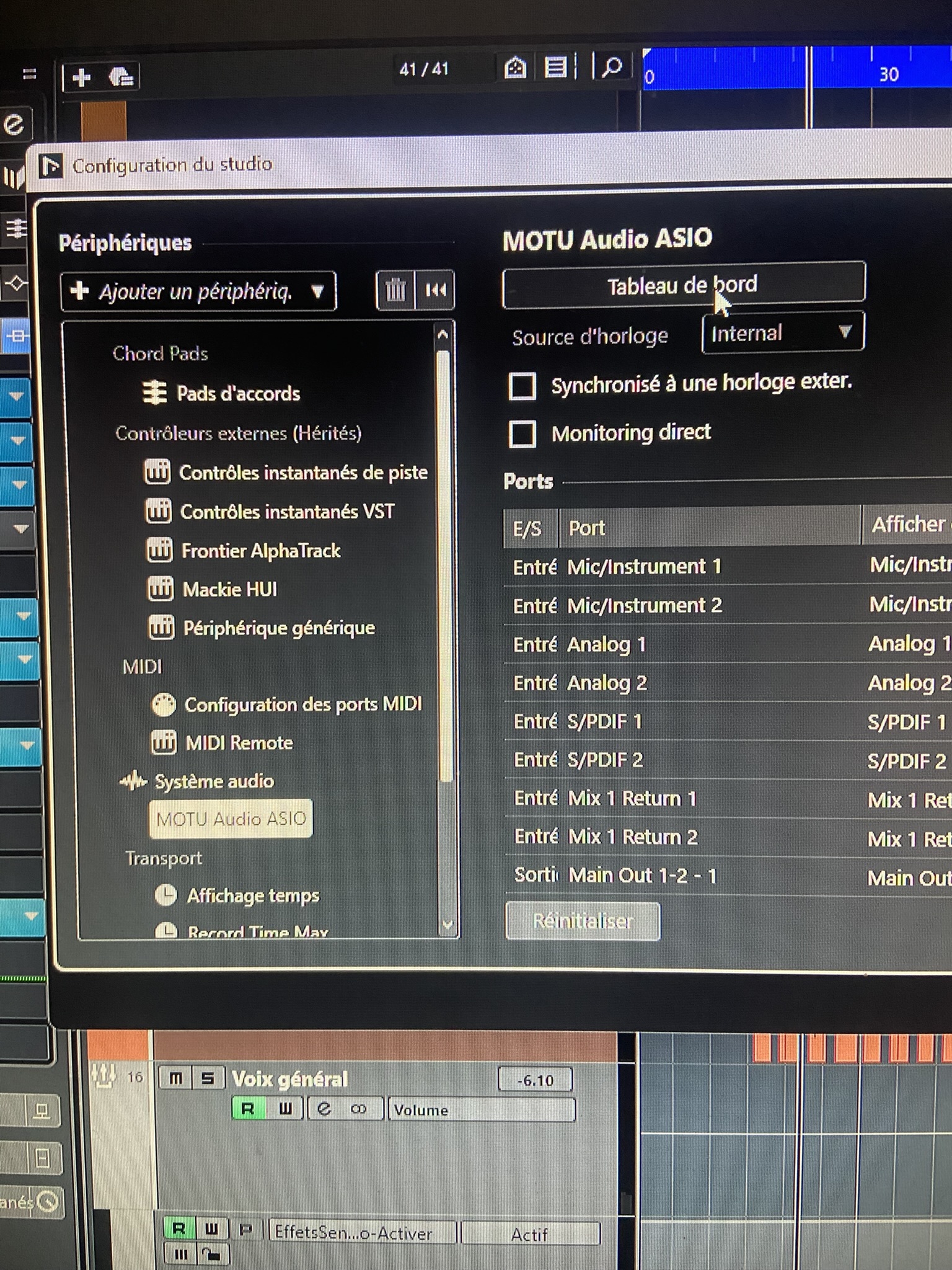
Task: Click the device list scrollbar thumb
Action: click(444, 564)
